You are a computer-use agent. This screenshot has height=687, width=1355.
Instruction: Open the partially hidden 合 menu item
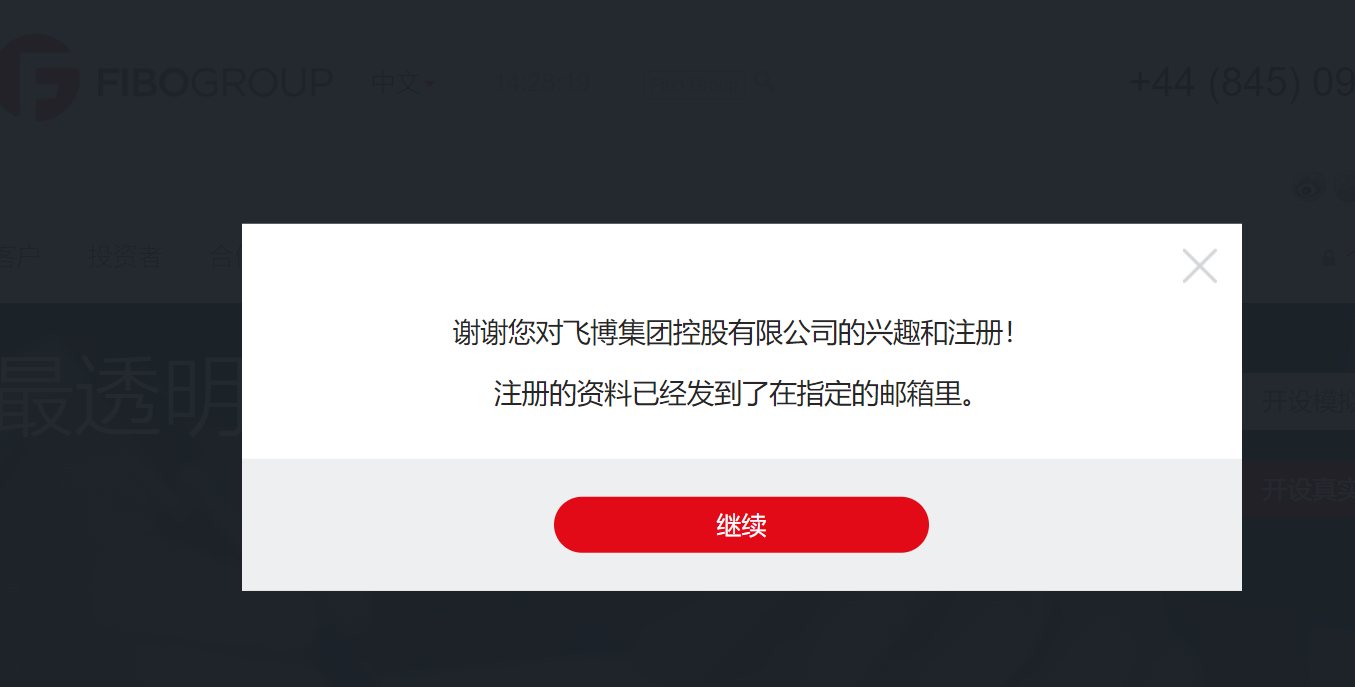point(226,258)
